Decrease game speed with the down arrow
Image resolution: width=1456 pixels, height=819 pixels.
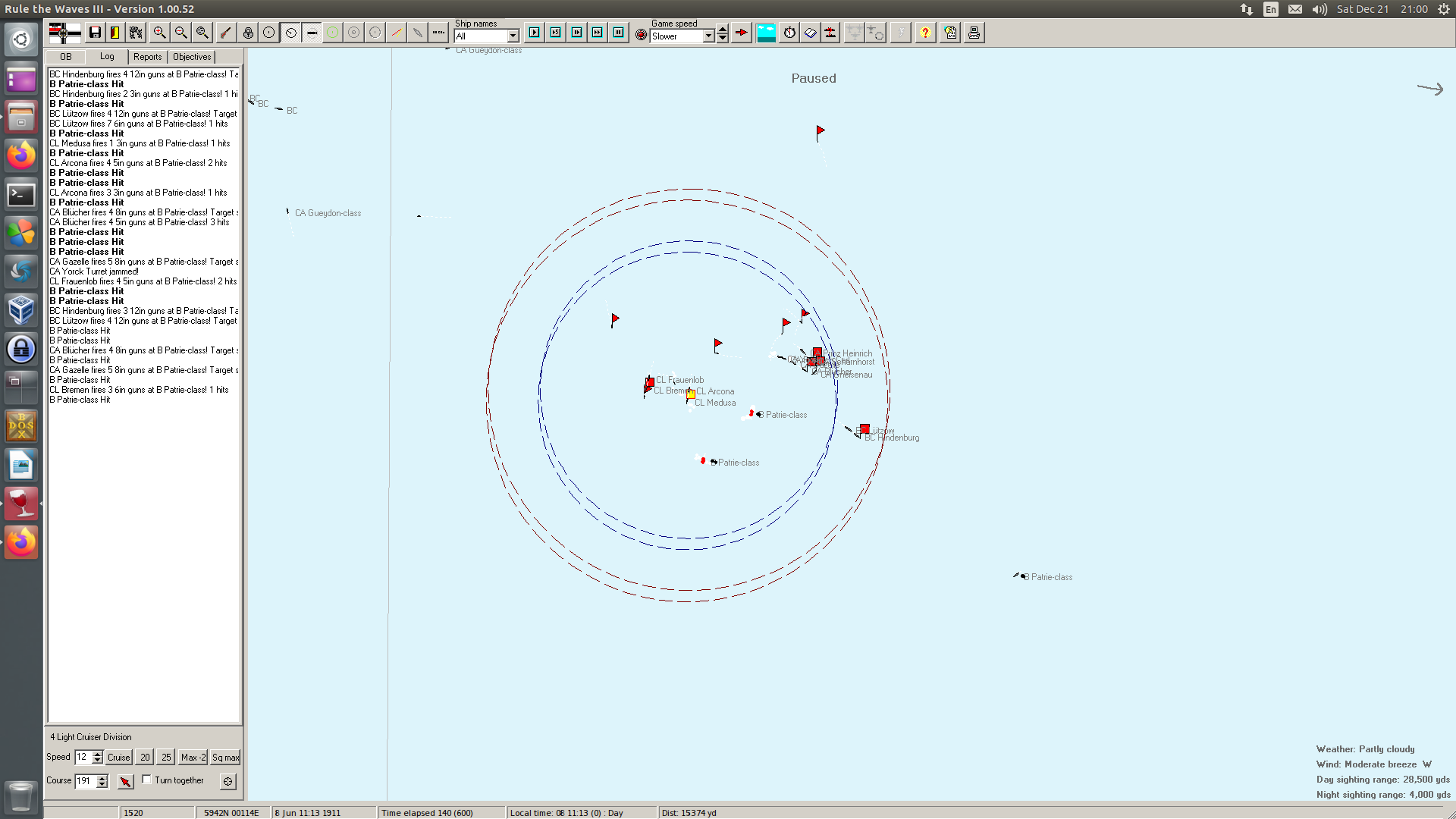pyautogui.click(x=723, y=39)
